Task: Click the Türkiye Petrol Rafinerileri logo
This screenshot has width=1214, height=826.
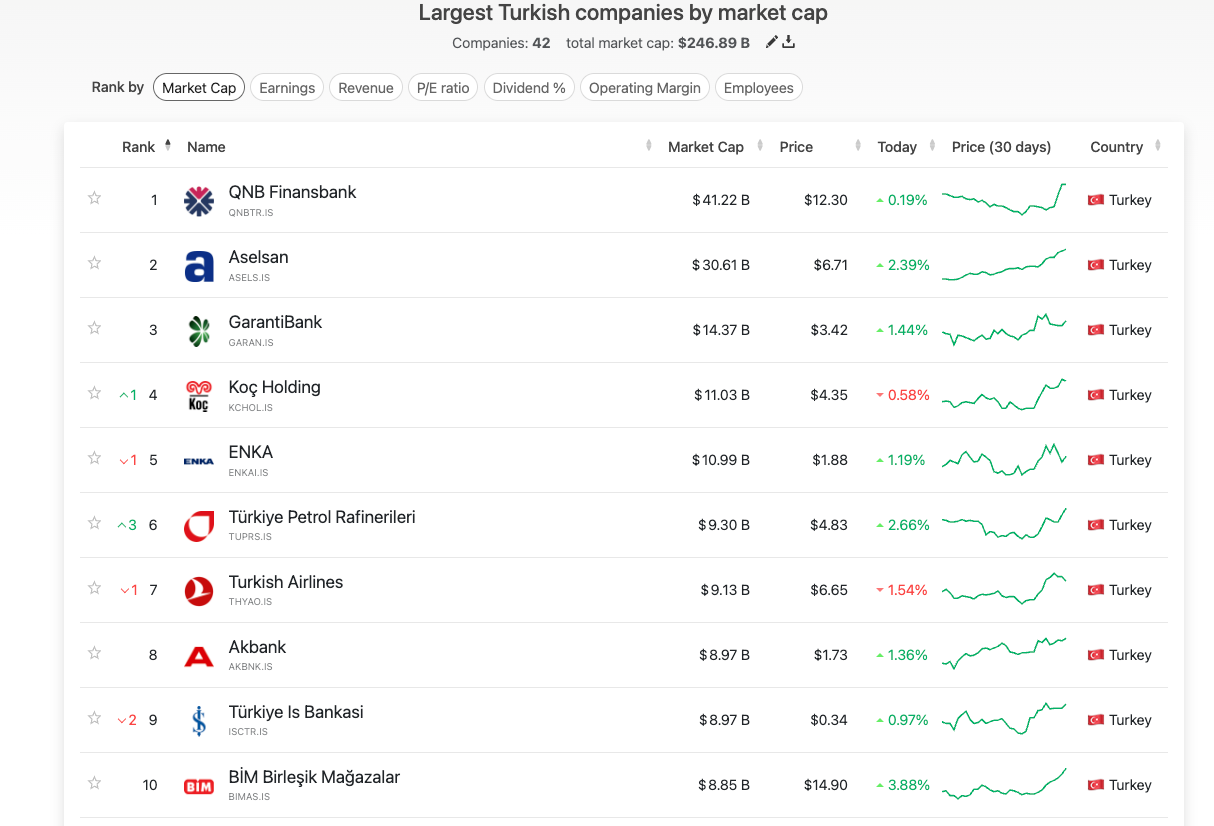Action: tap(199, 526)
